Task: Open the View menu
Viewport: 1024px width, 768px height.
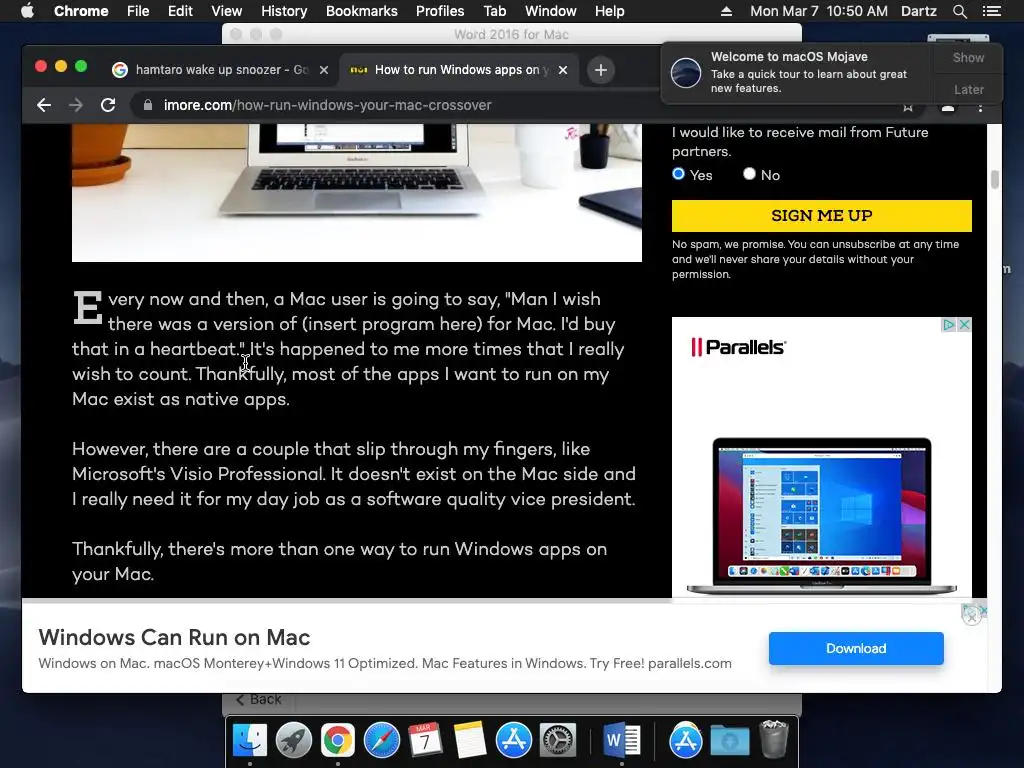Action: 227,11
